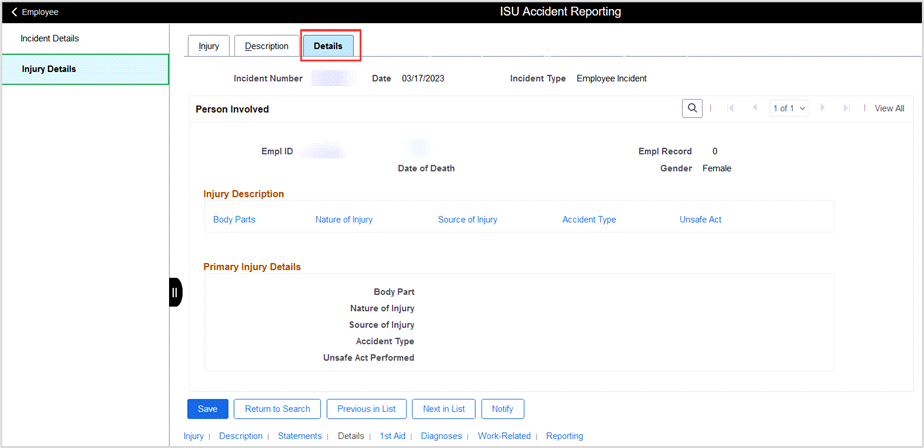Click the Body Part label in Primary Injury Details
The image size is (924, 448).
[394, 292]
